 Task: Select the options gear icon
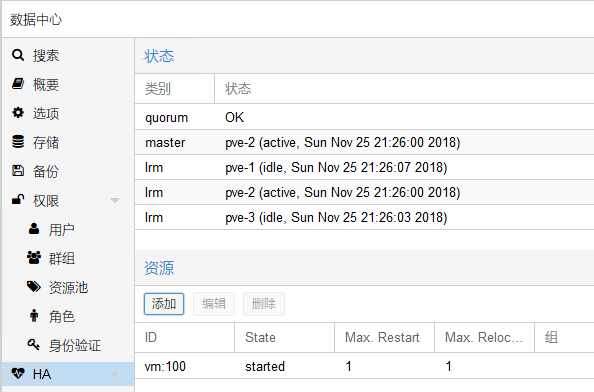(18, 112)
